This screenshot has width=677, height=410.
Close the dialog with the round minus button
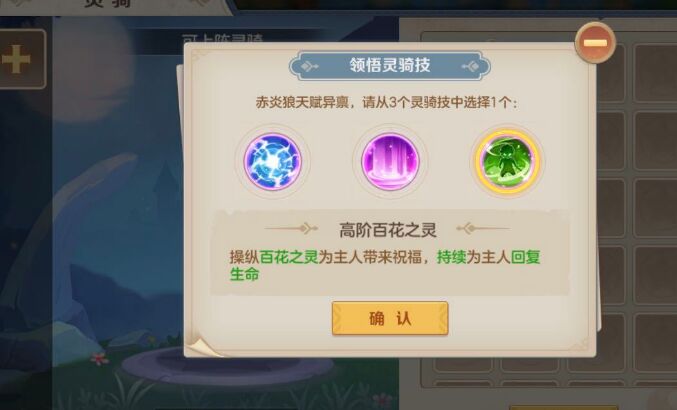[595, 43]
